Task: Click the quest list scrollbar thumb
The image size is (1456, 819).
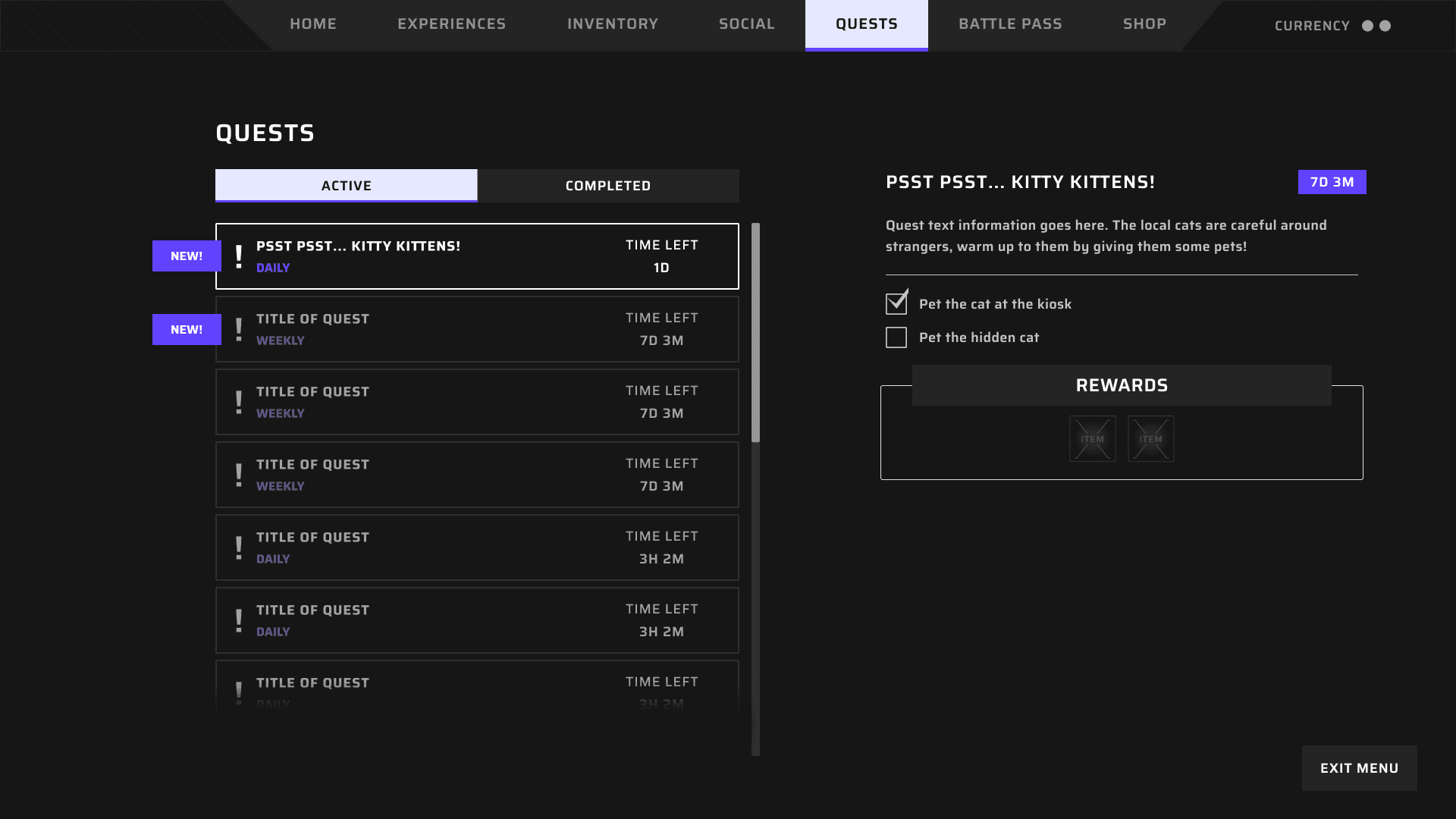Action: [755, 332]
